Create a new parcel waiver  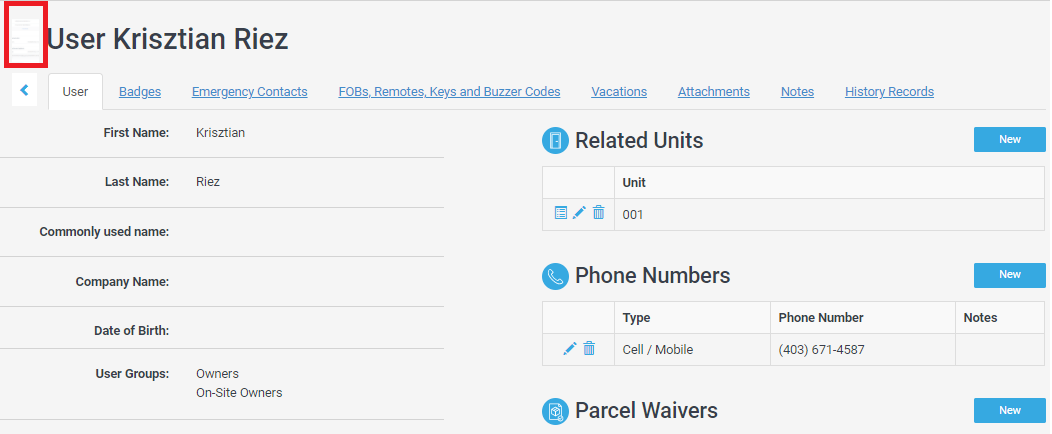1009,410
